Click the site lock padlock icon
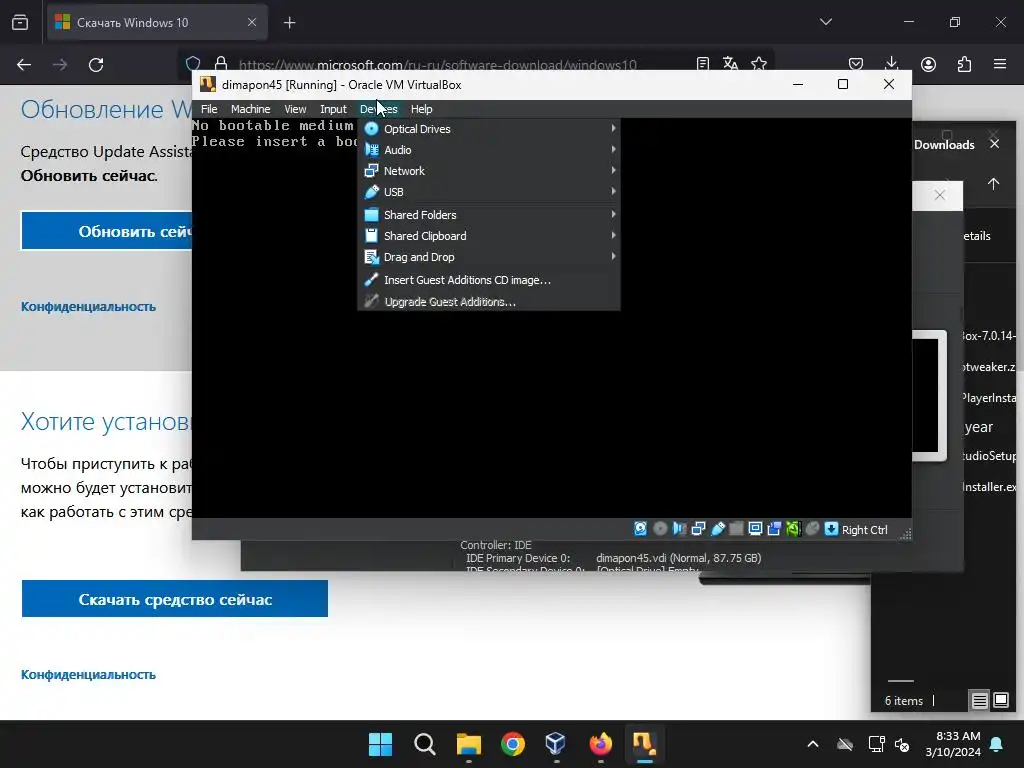 pos(221,63)
